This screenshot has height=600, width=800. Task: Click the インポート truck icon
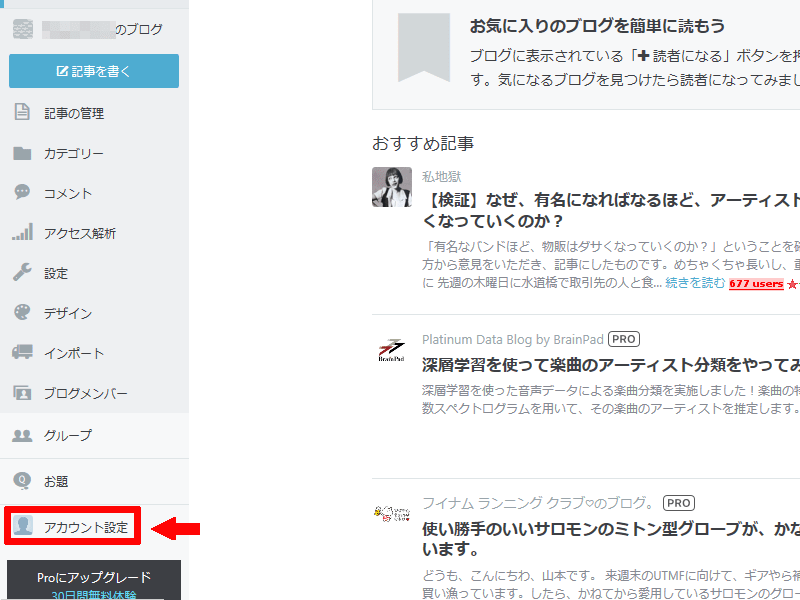tap(22, 352)
